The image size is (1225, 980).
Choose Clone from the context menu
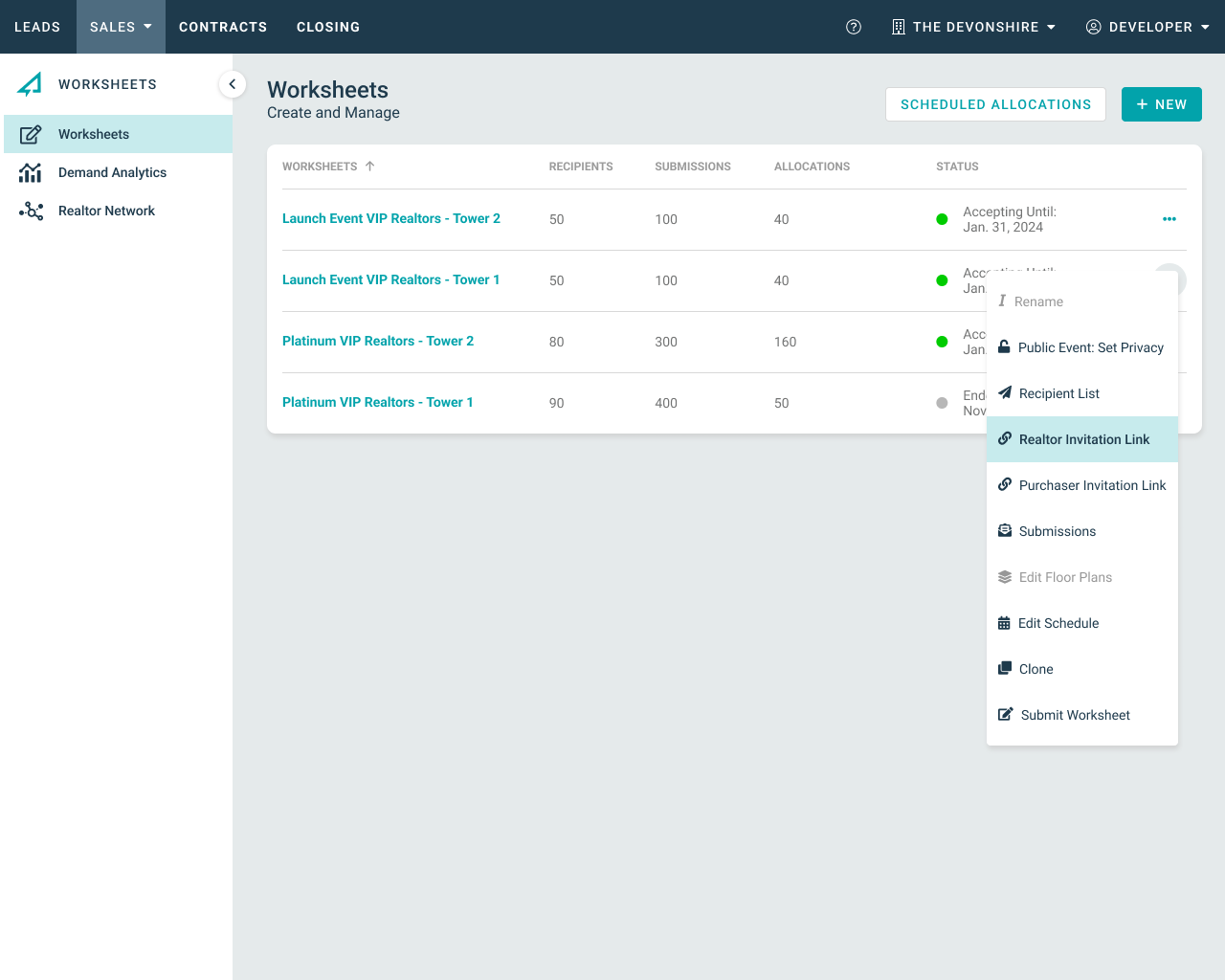[x=1036, y=669]
